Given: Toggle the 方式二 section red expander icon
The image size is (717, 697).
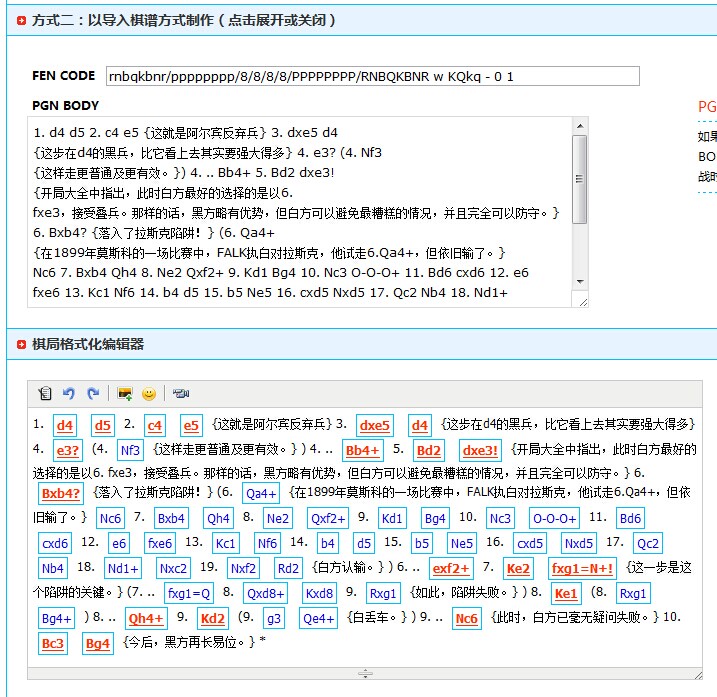Looking at the screenshot, I should [x=21, y=21].
